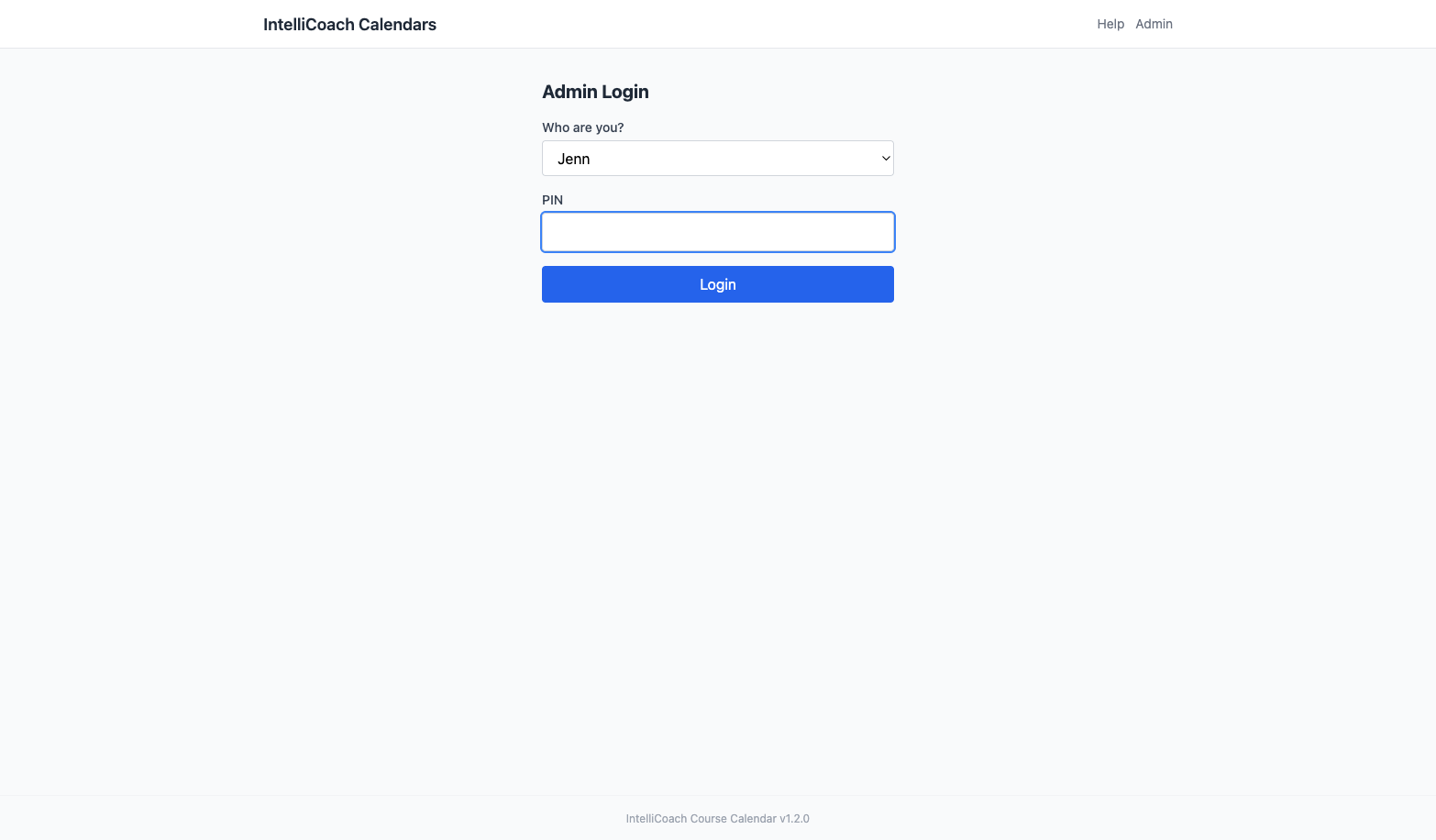Return home via the IntelliCoach Calendars title

[x=349, y=24]
